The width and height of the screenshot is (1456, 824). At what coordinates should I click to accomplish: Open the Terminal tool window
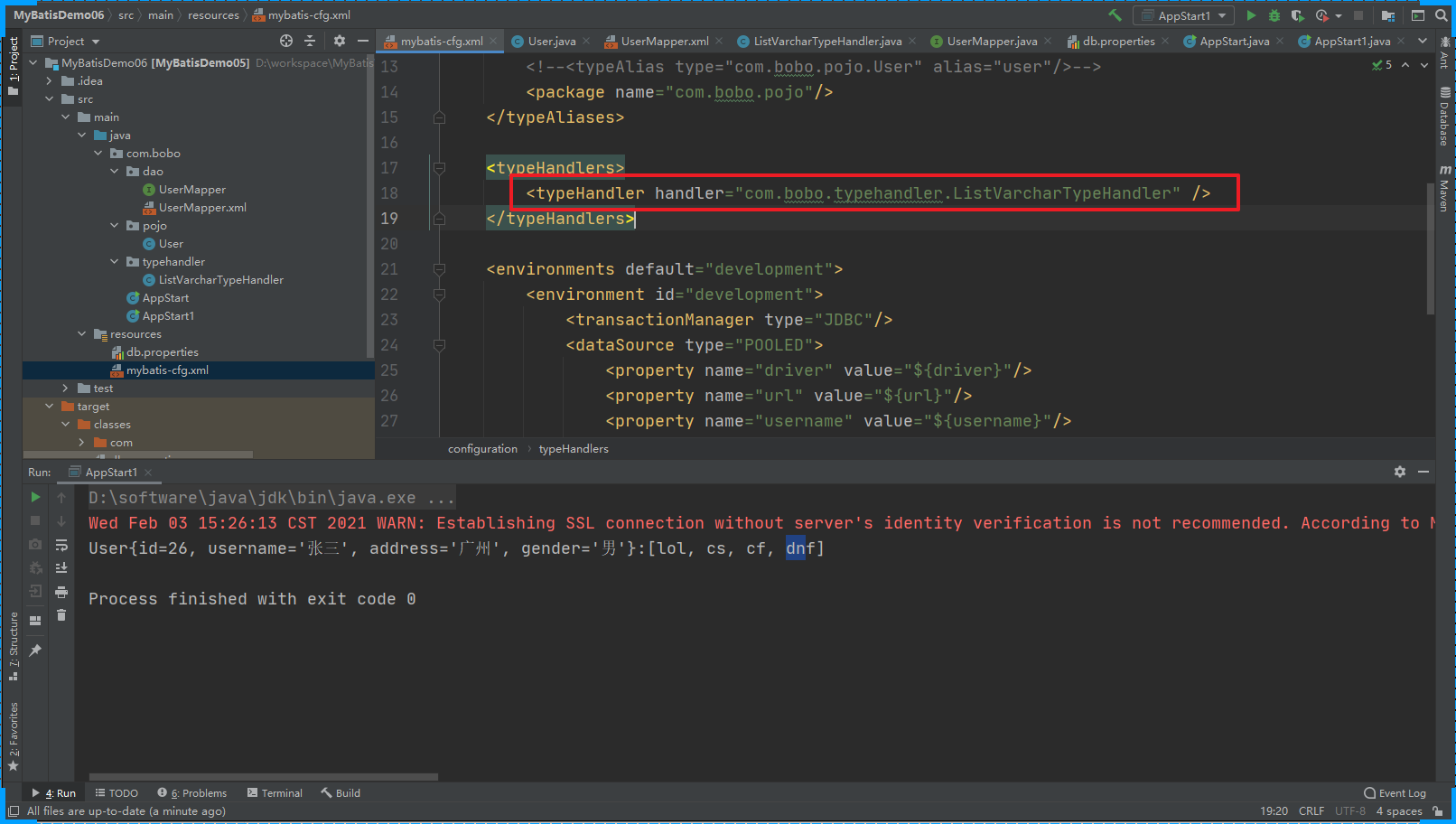pos(275,793)
